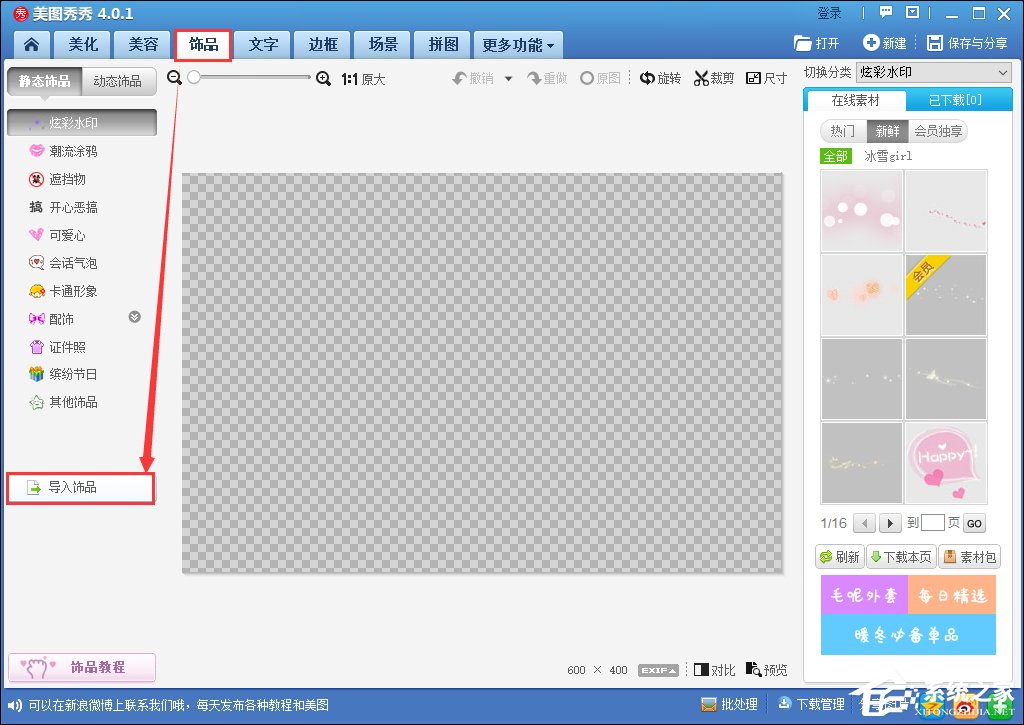
Task: Click the page number input field
Action: coord(933,523)
